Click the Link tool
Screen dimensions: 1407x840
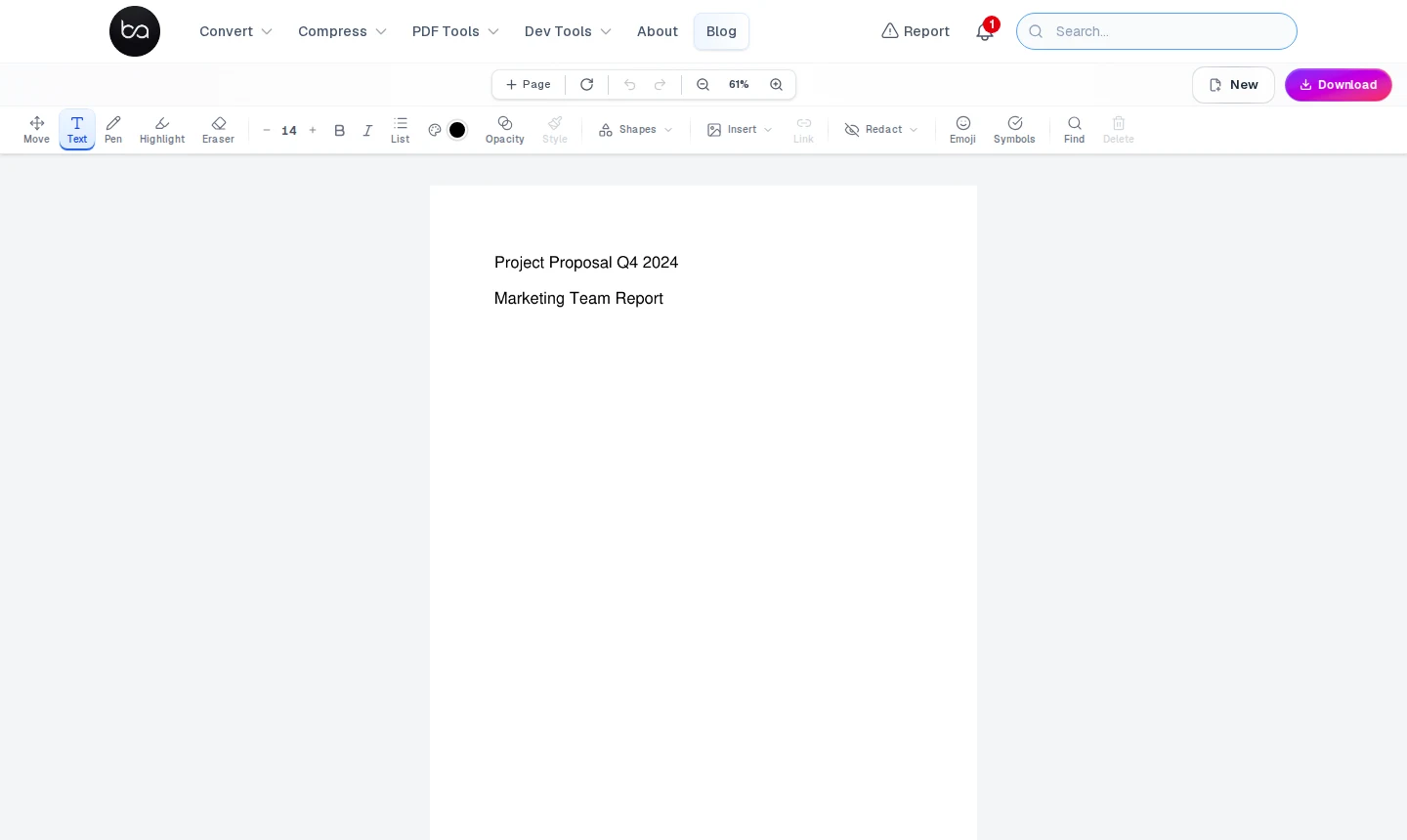[804, 130]
